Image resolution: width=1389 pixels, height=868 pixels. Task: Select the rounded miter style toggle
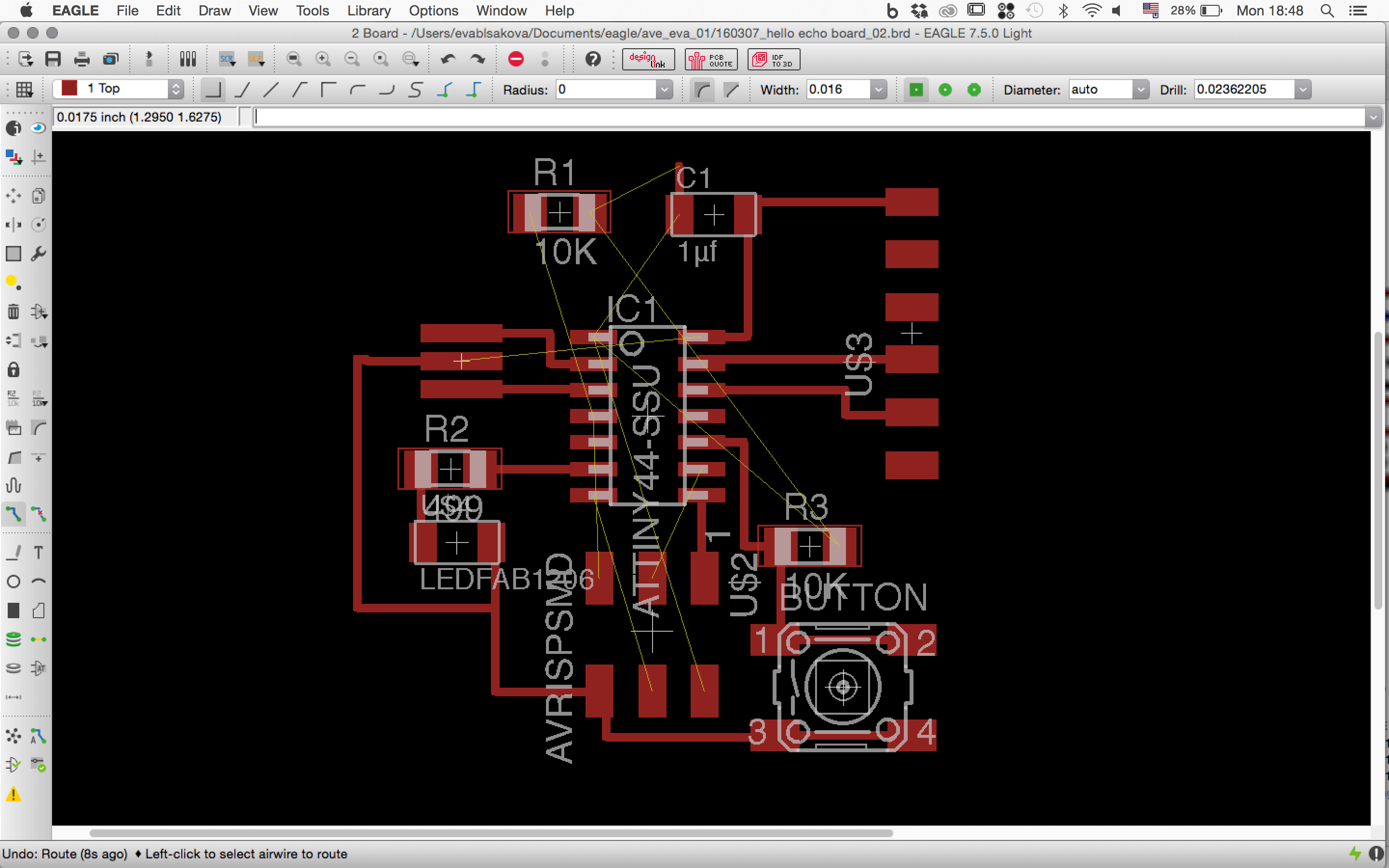coord(703,90)
